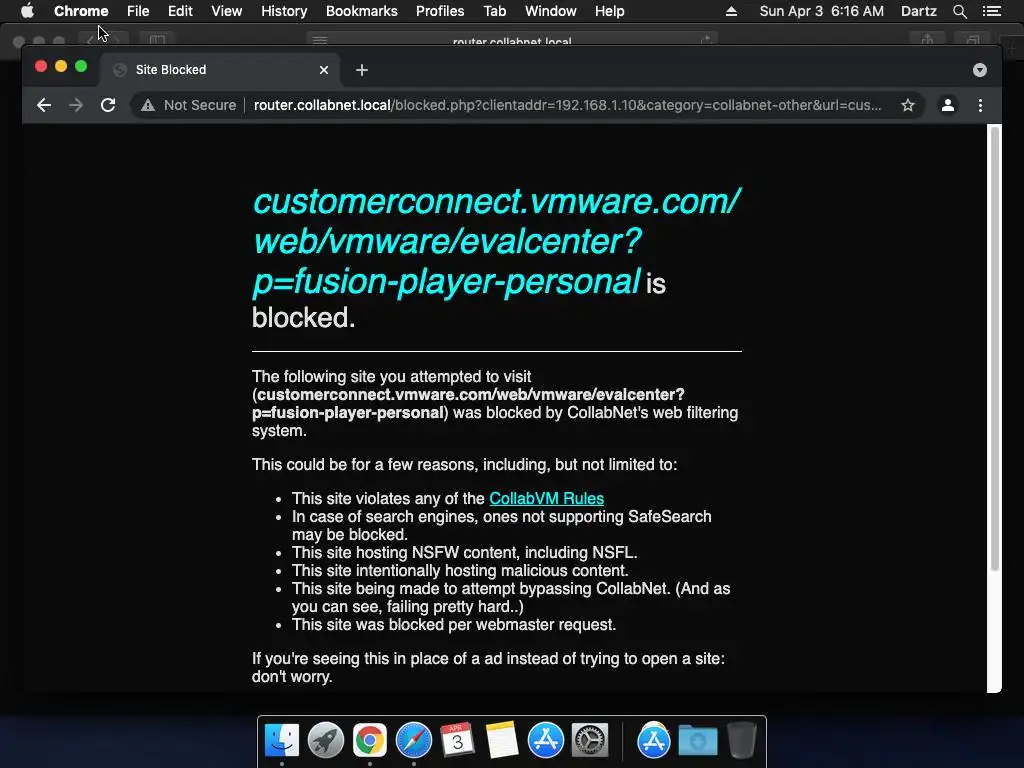
Task: Go back using Chrome's back arrow
Action: (x=44, y=105)
